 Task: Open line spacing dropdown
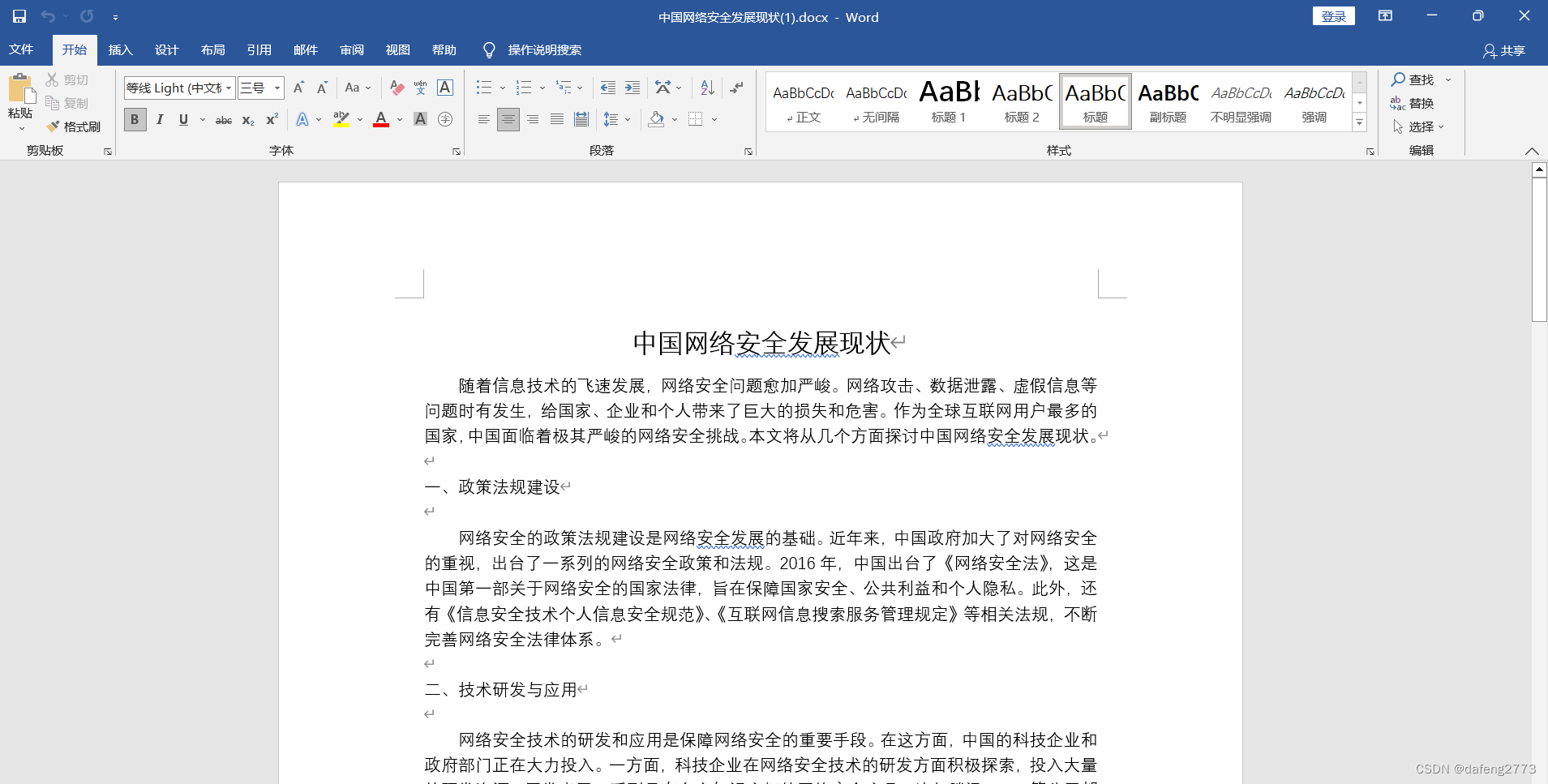click(x=628, y=119)
